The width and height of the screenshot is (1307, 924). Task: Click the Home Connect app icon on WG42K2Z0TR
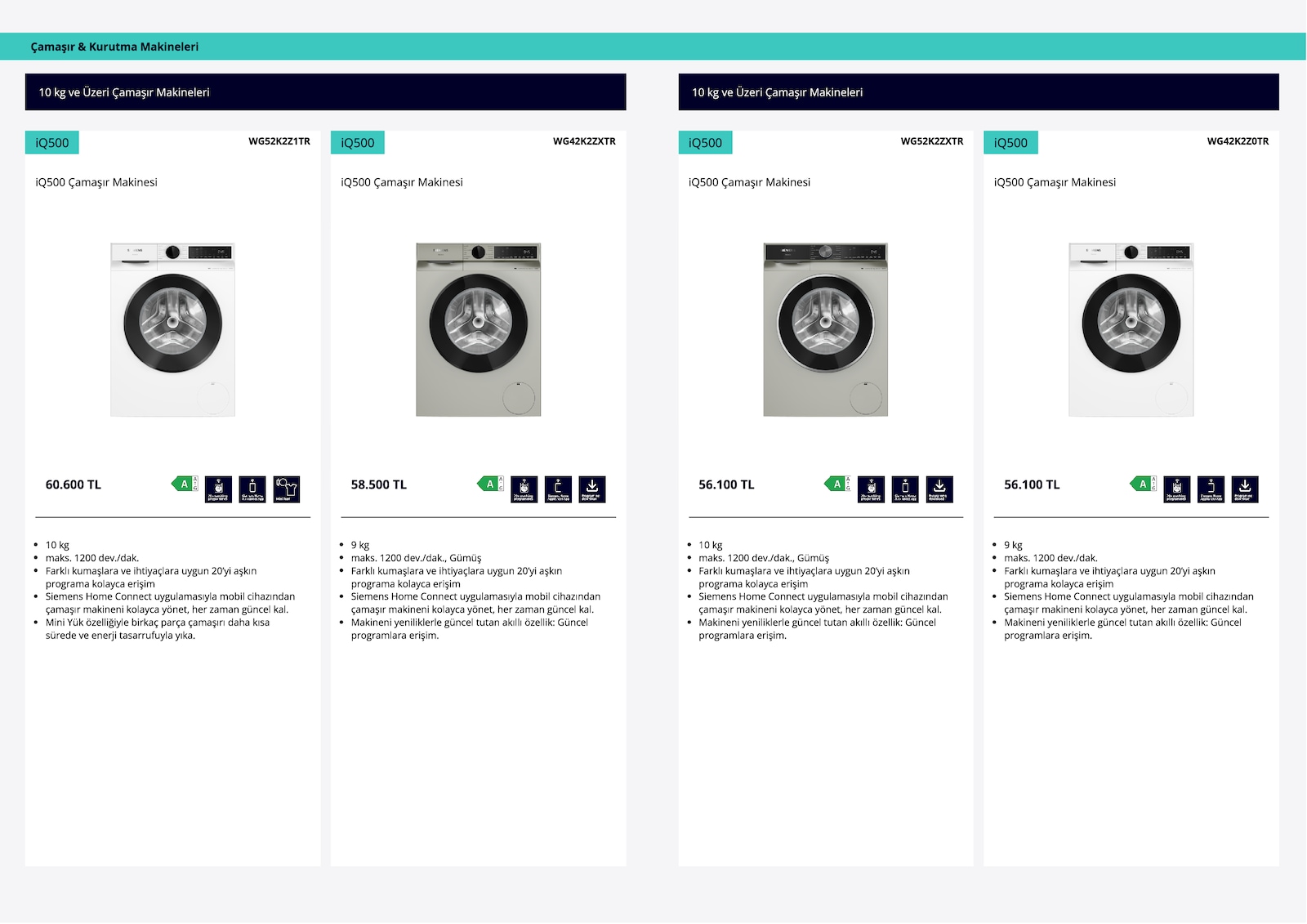click(x=1211, y=489)
